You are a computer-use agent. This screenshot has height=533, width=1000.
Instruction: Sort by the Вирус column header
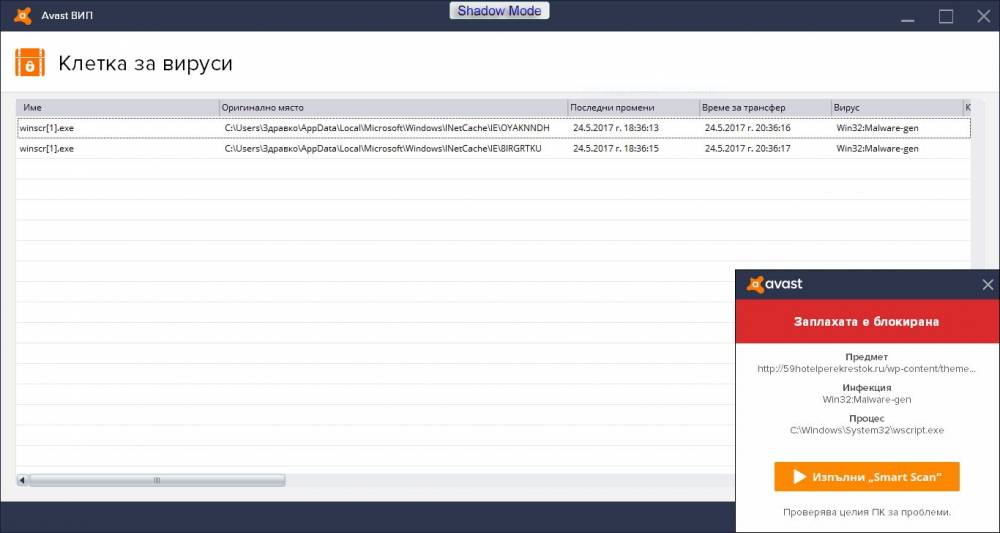(897, 108)
